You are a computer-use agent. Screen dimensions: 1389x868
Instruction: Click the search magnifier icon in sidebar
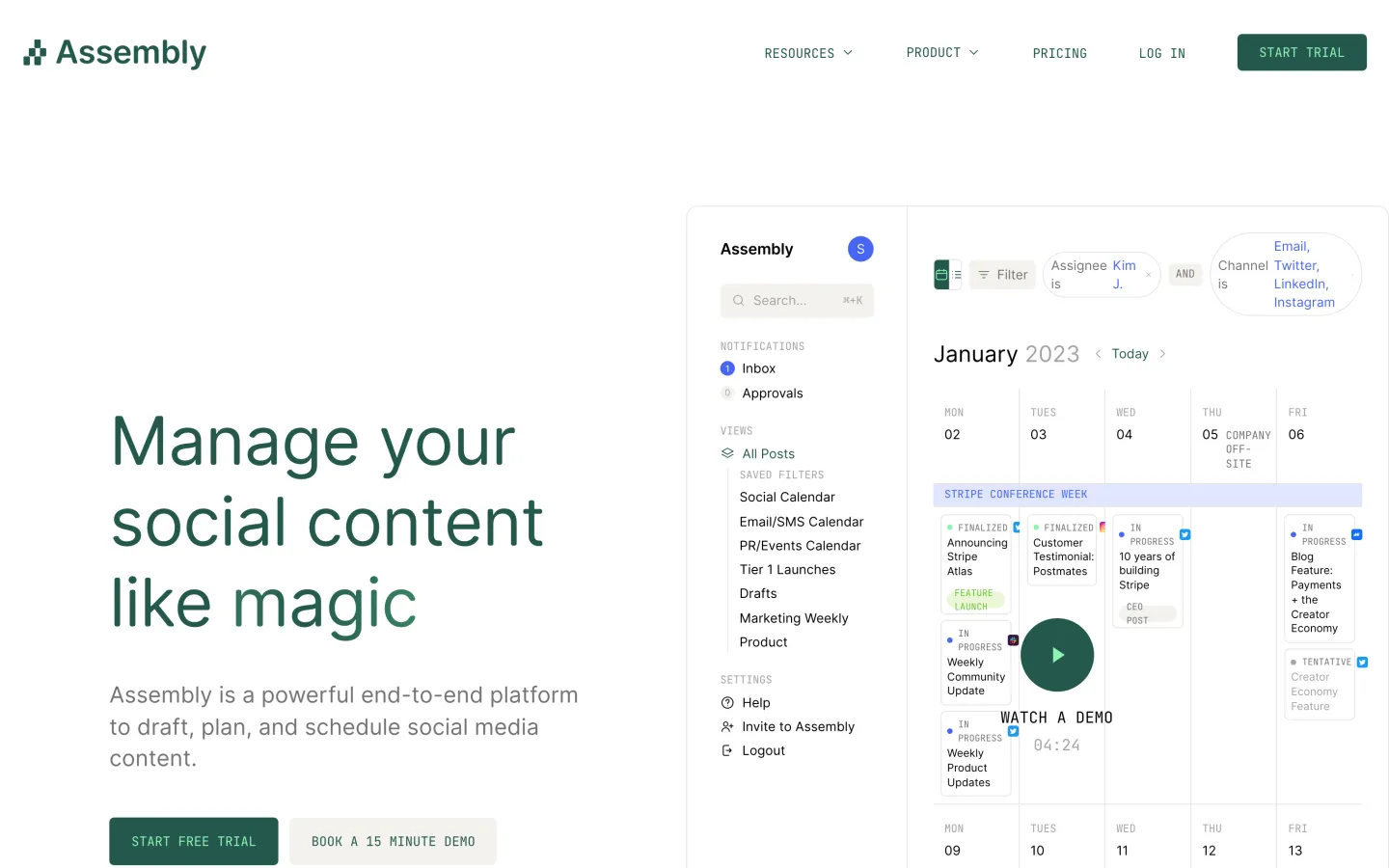point(738,301)
